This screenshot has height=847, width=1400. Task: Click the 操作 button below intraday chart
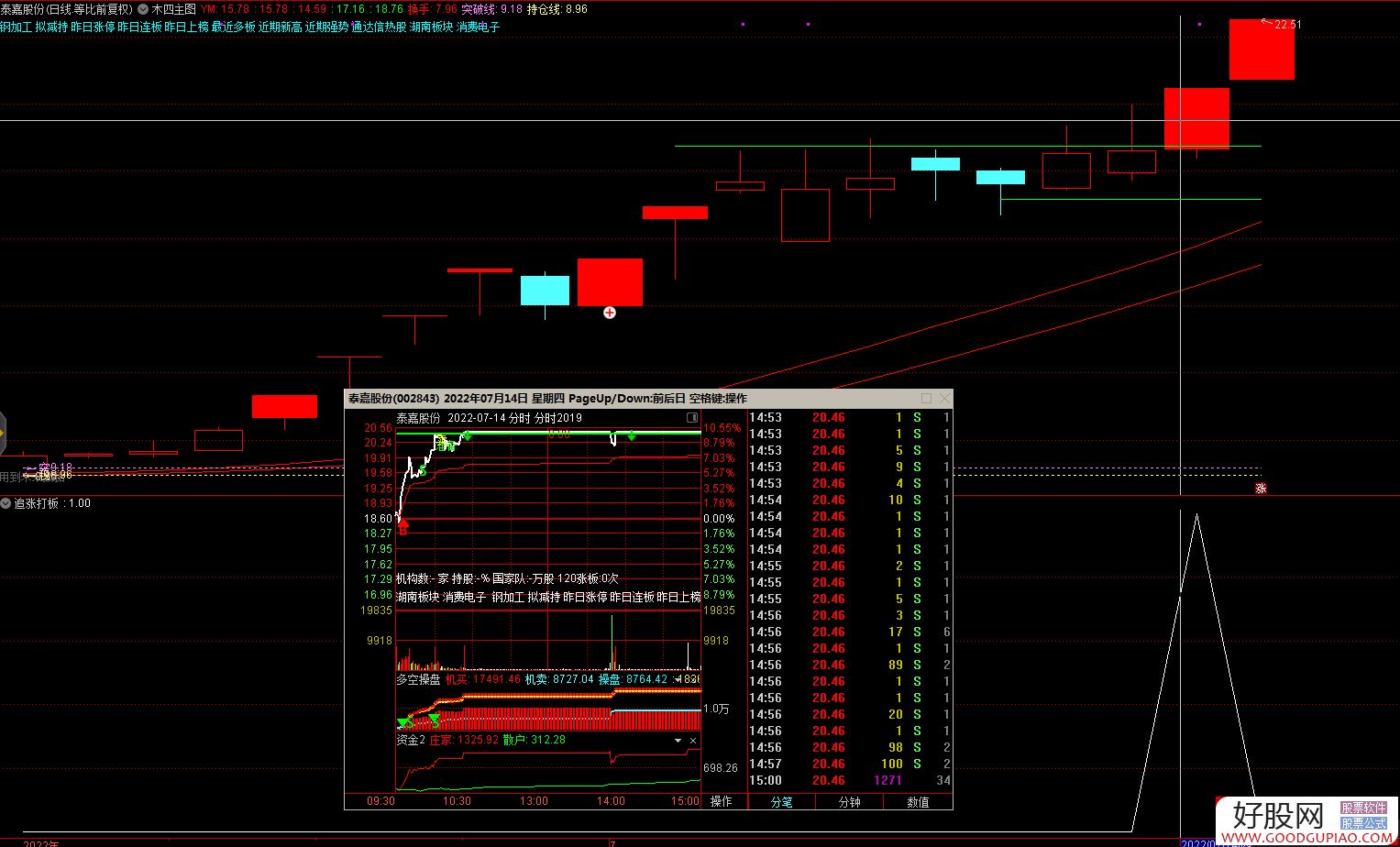click(722, 801)
